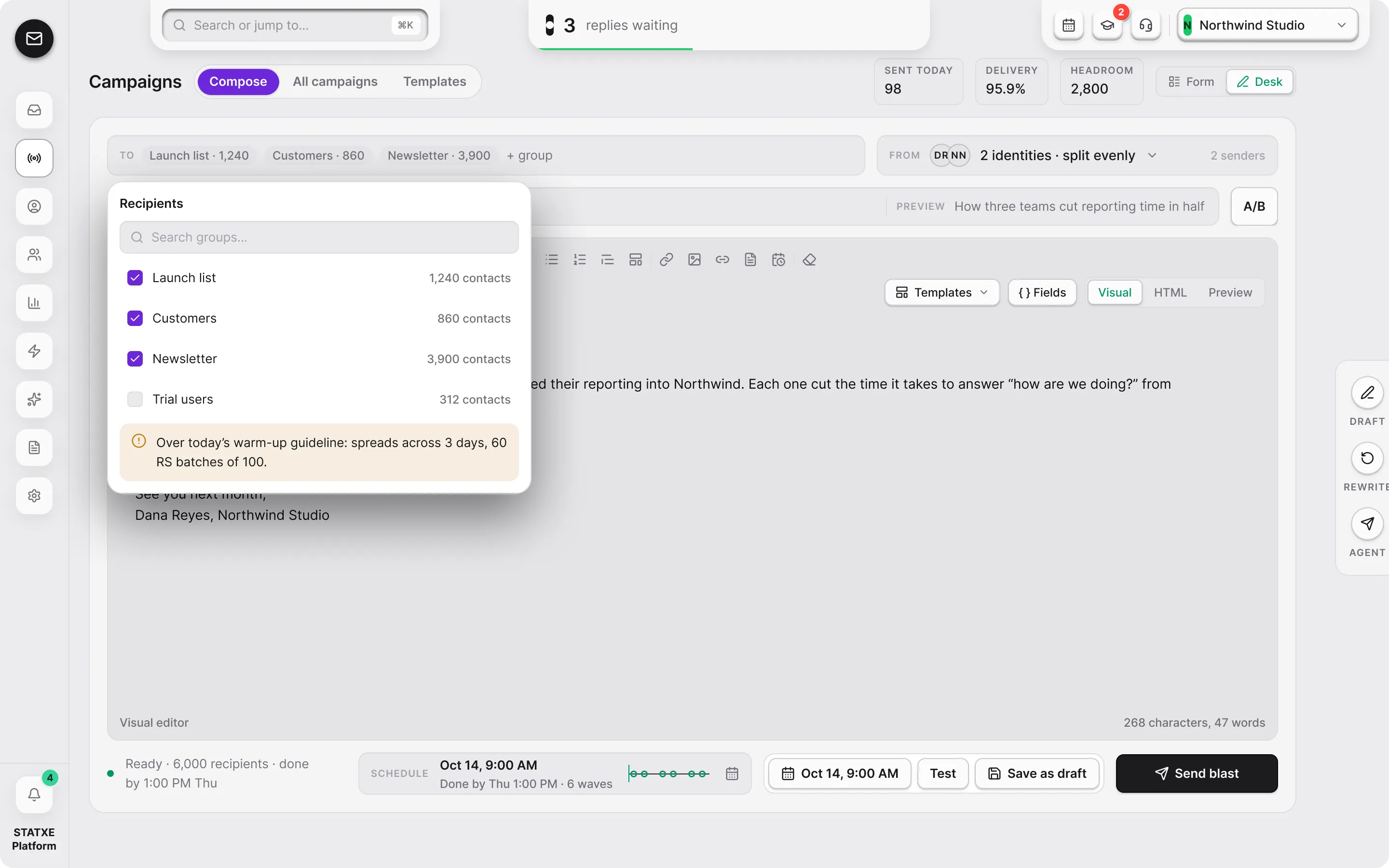Click the Search or jump to field
1389x868 pixels.
(295, 25)
